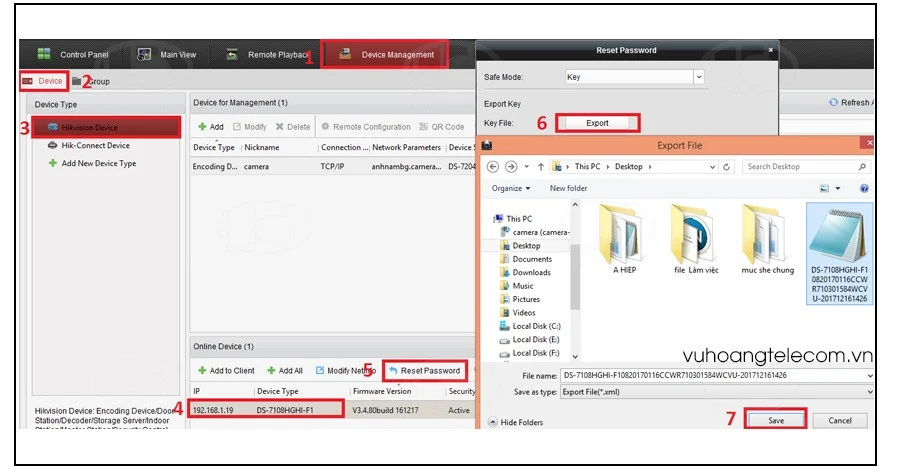Open the Safe Mode Key dropdown
The height and width of the screenshot is (474, 900).
pyautogui.click(x=699, y=77)
